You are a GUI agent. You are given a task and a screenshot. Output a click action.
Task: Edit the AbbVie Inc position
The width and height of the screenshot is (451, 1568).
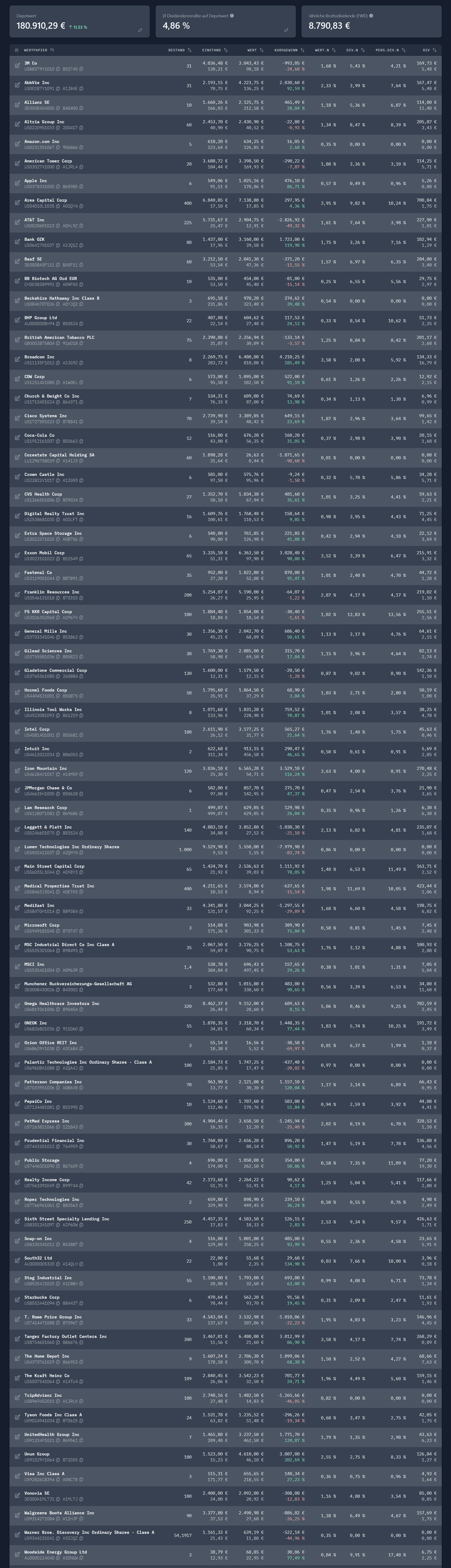tap(17, 85)
